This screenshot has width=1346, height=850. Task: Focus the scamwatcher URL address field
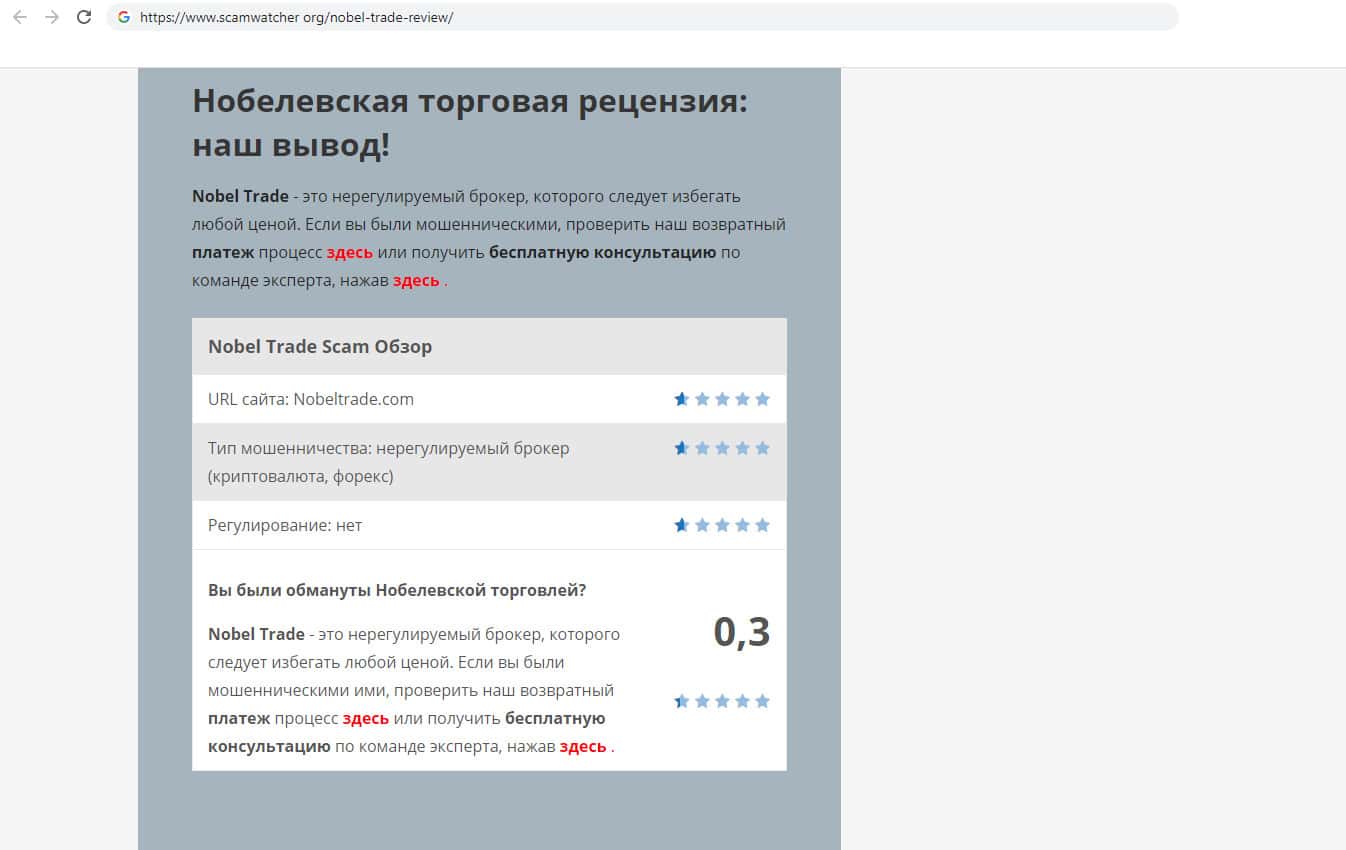pos(600,17)
